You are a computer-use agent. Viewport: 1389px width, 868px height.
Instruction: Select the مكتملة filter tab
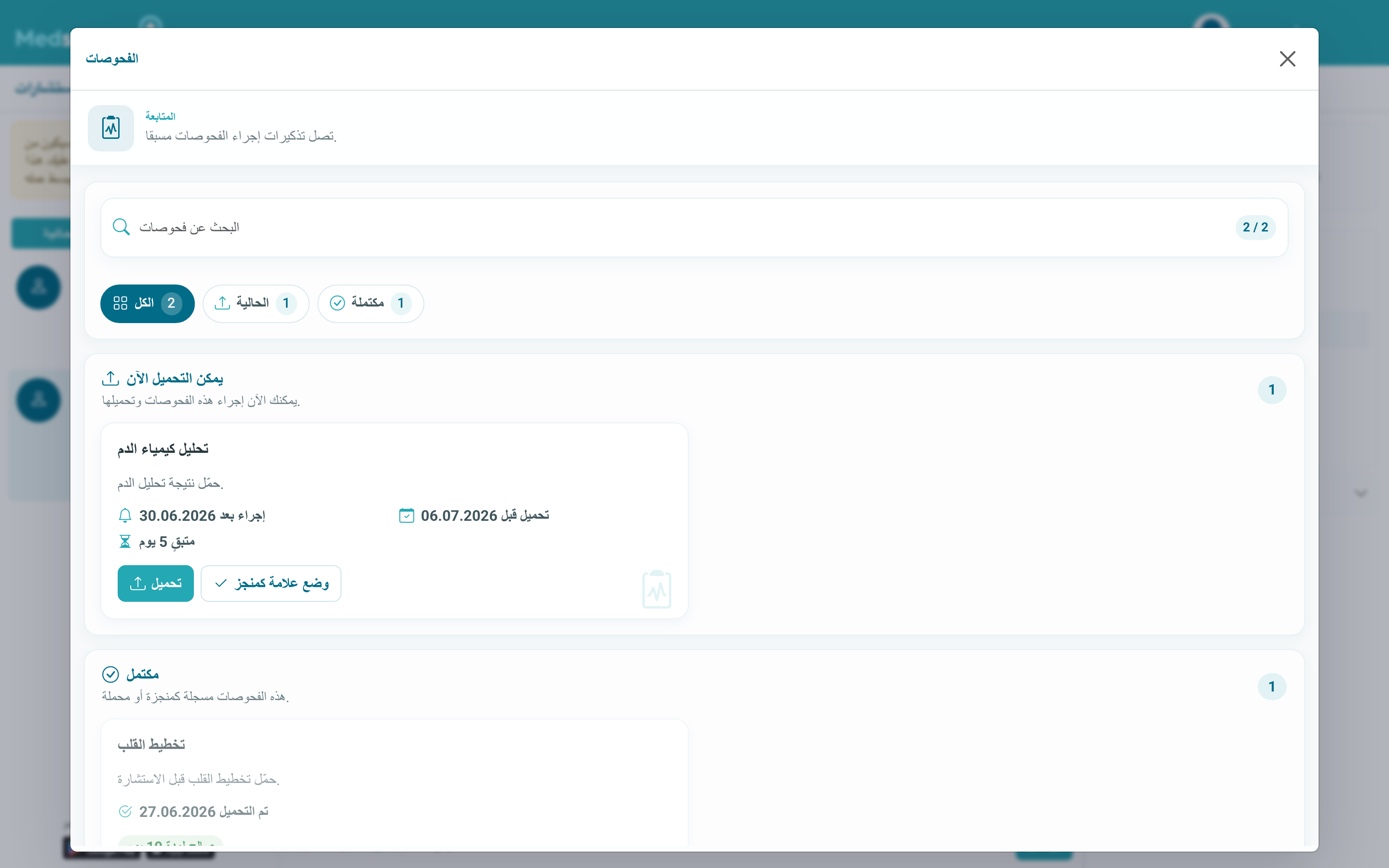pos(371,303)
